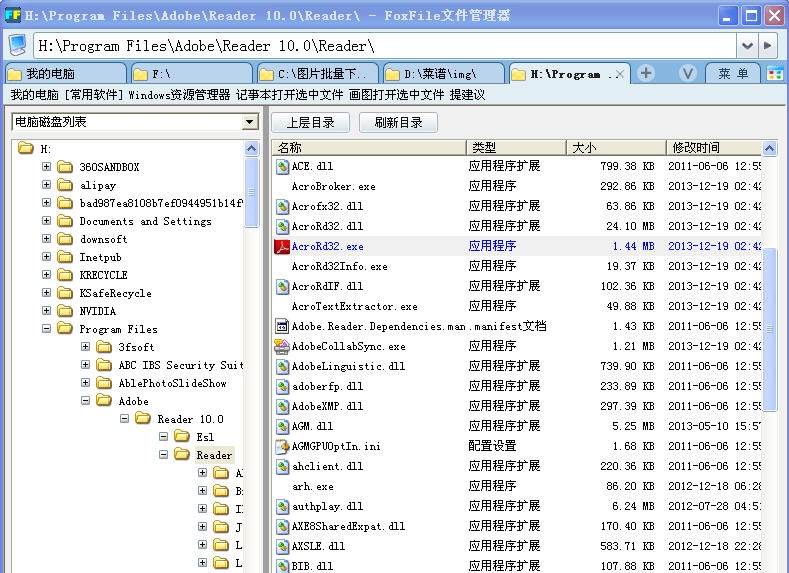Sort by 修改时间 column header
This screenshot has height=573, width=789.
[714, 147]
